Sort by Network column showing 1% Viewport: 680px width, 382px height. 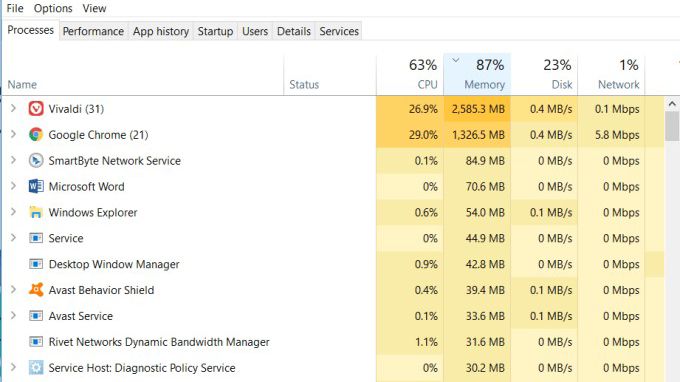(x=611, y=75)
